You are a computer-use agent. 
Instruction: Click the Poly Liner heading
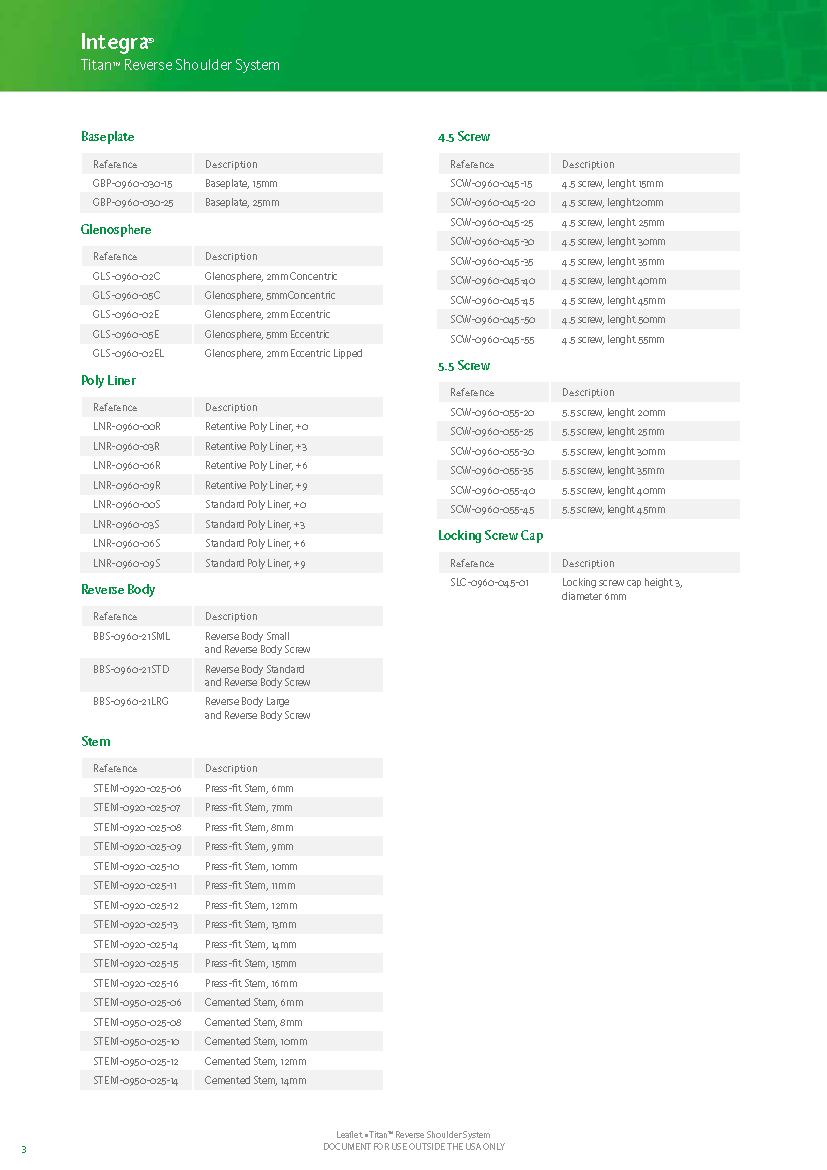coord(108,381)
